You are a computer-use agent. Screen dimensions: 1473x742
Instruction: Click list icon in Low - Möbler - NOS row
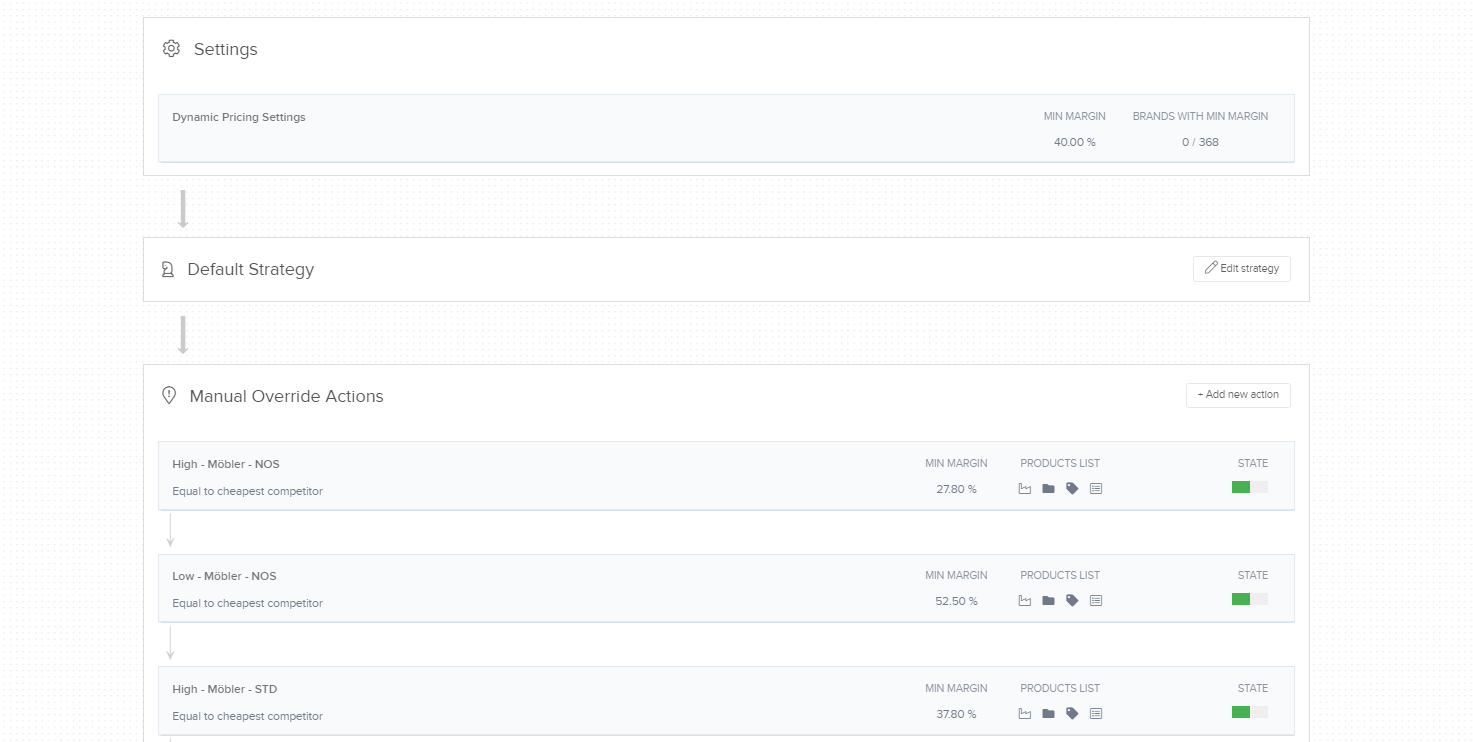pos(1096,601)
